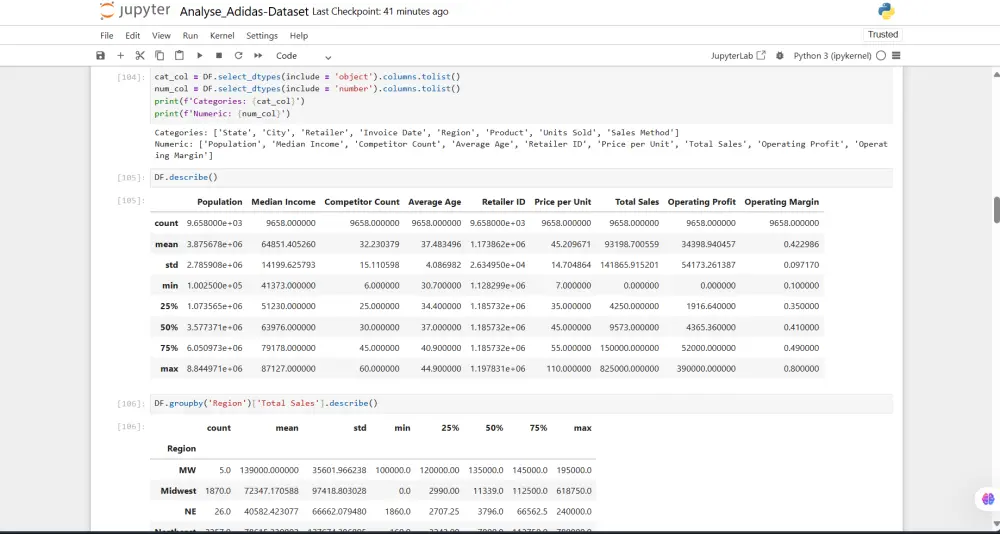Click the kernel status circle indicator
Viewport: 1000px width, 534px height.
[x=881, y=56]
